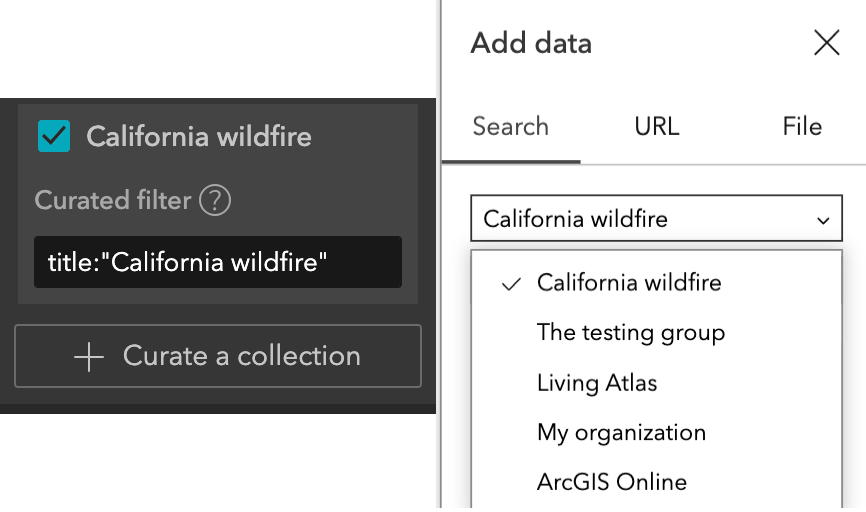
Task: Click the plus icon on Curate a collection
Action: tap(89, 357)
